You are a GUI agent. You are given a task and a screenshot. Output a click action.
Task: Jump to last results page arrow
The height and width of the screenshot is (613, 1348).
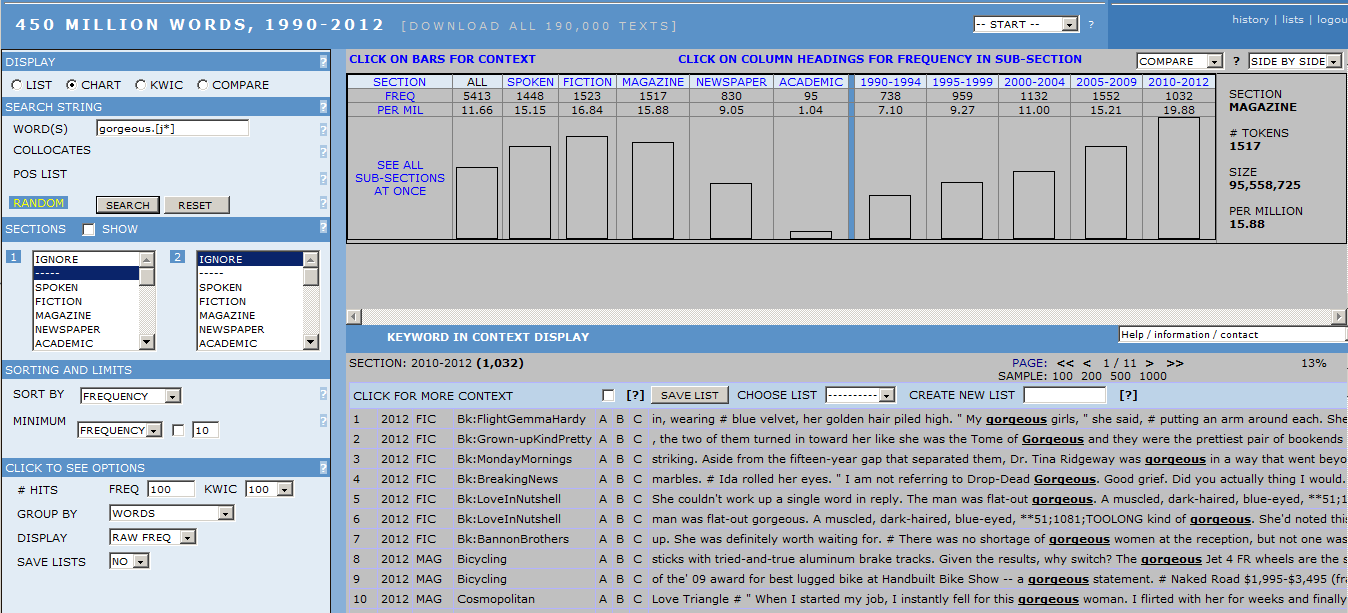[x=1174, y=363]
